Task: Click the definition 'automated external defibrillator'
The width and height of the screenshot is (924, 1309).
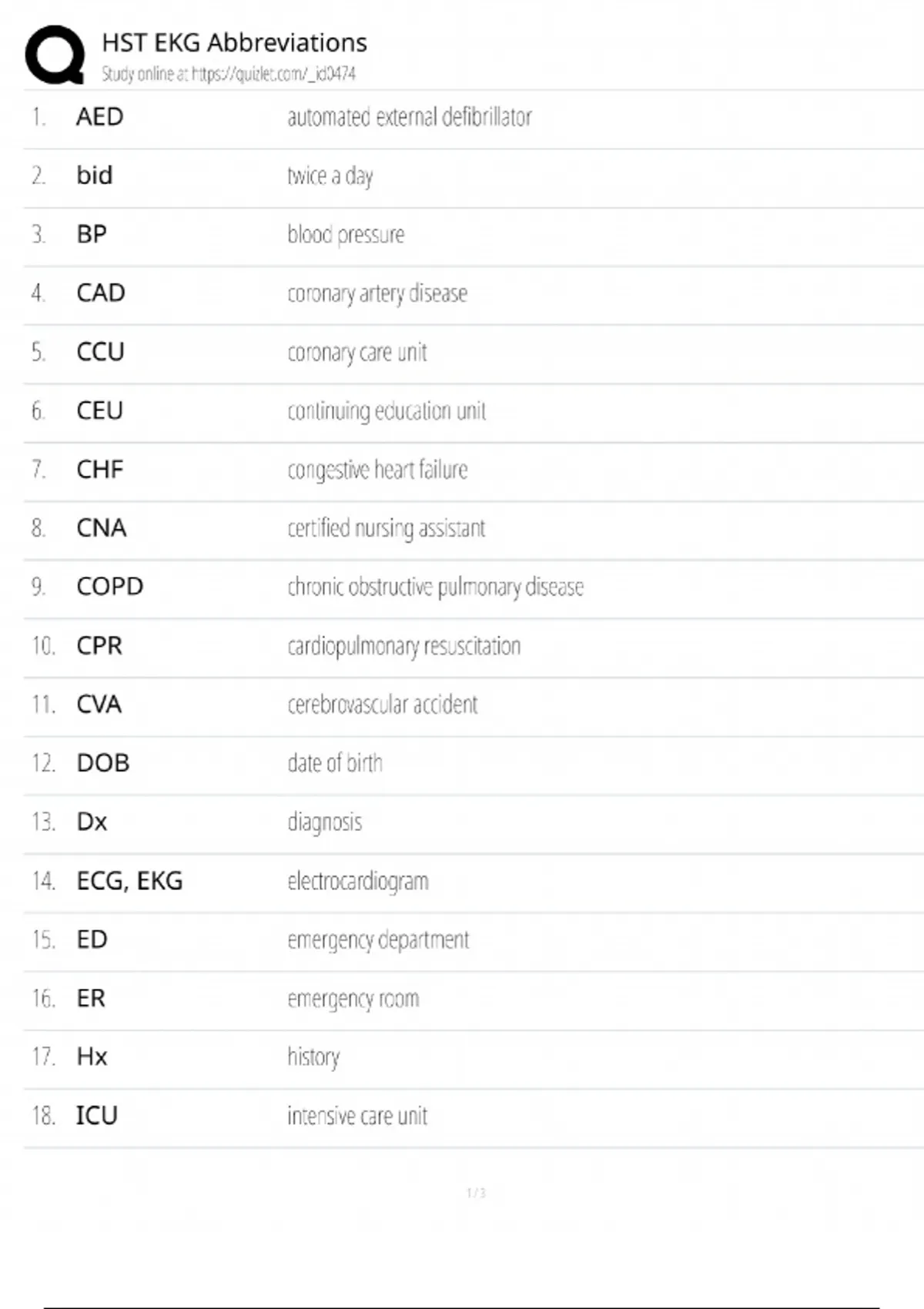Action: click(x=409, y=117)
